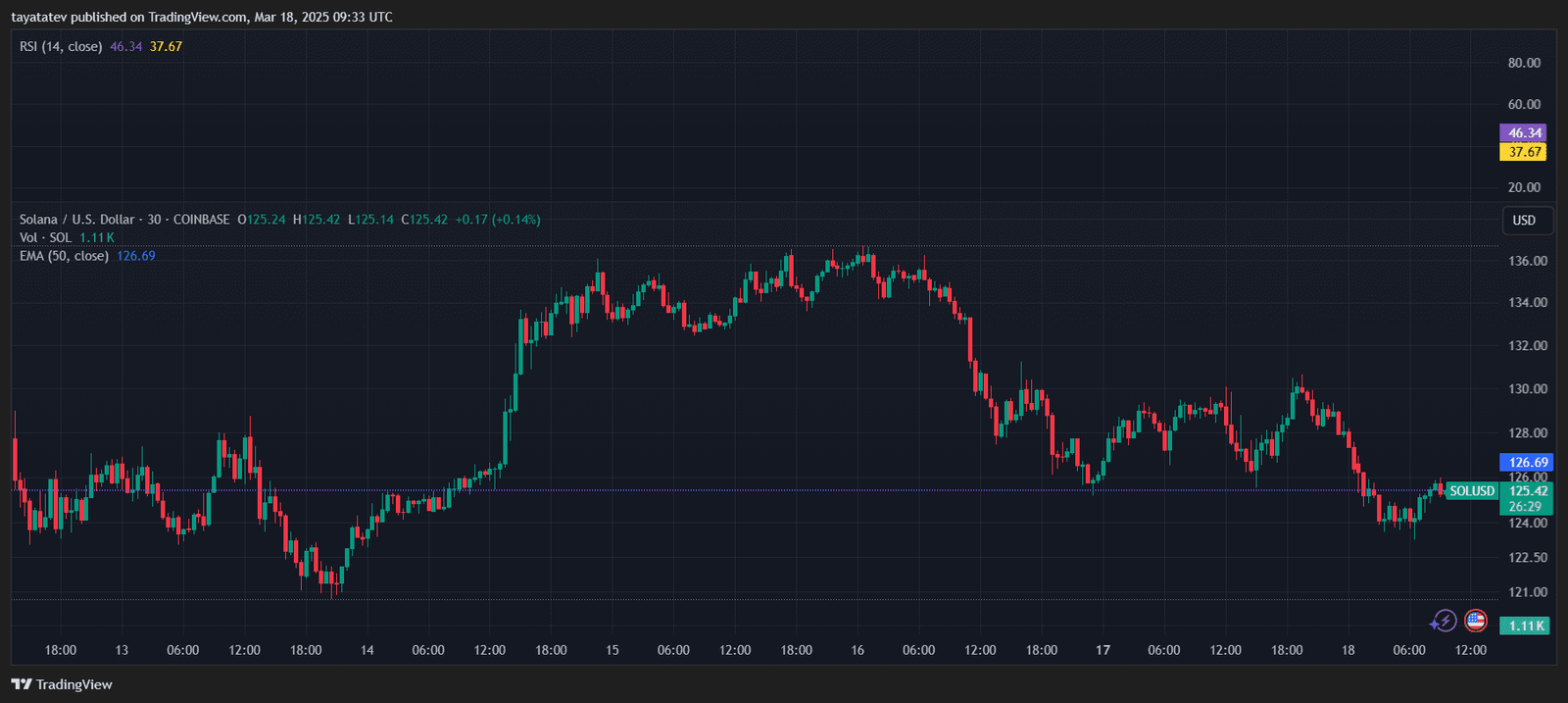
Task: Click the 60.00 RSI axis label
Action: click(1524, 104)
